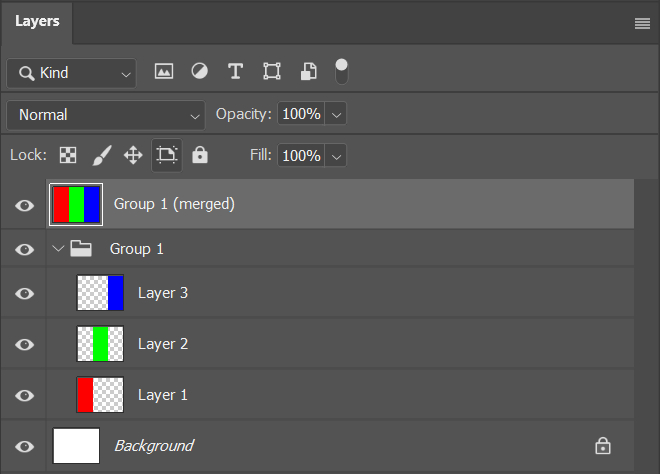This screenshot has width=660, height=474.
Task: Open the Normal blend mode dropdown
Action: click(x=106, y=115)
